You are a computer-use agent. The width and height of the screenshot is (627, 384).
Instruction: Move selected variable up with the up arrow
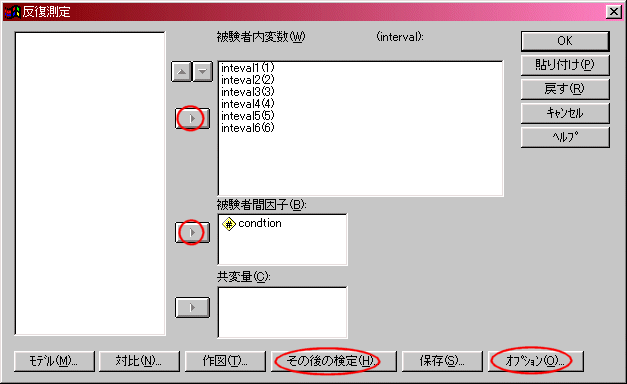(182, 72)
